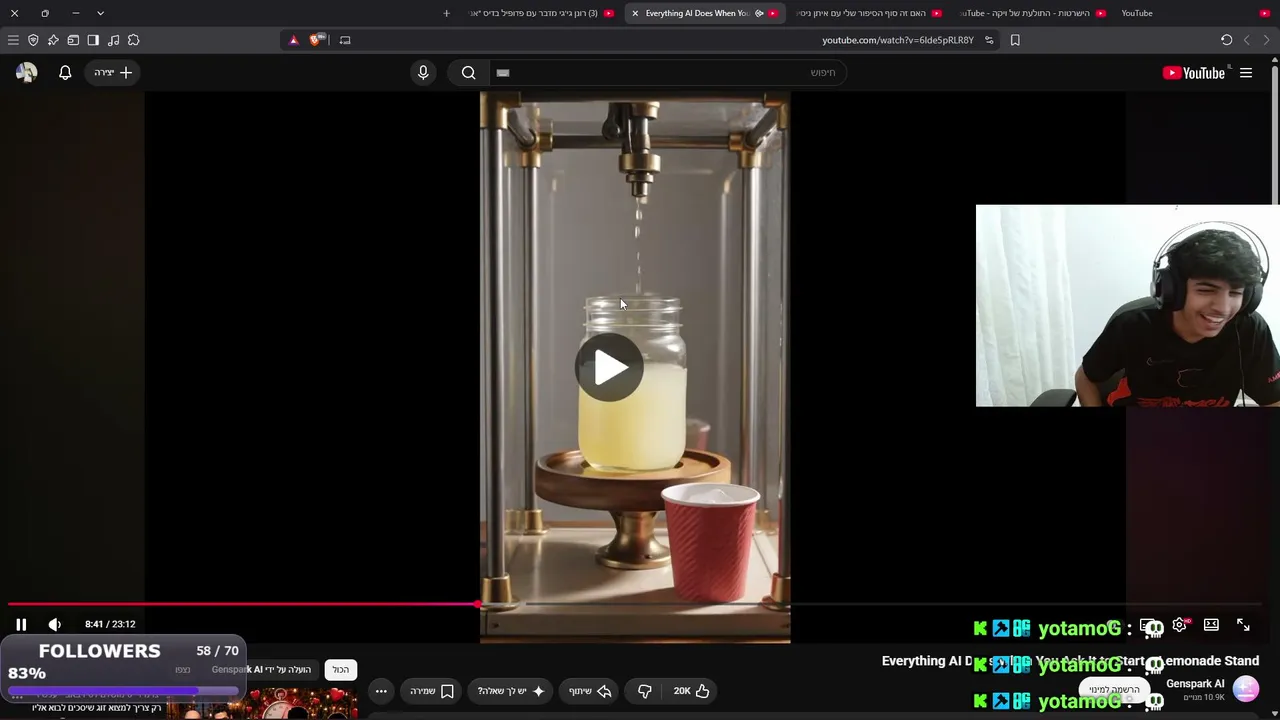This screenshot has width=1280, height=720.
Task: Subscribe with the 'הרשמה למינוי' button
Action: [x=1114, y=690]
